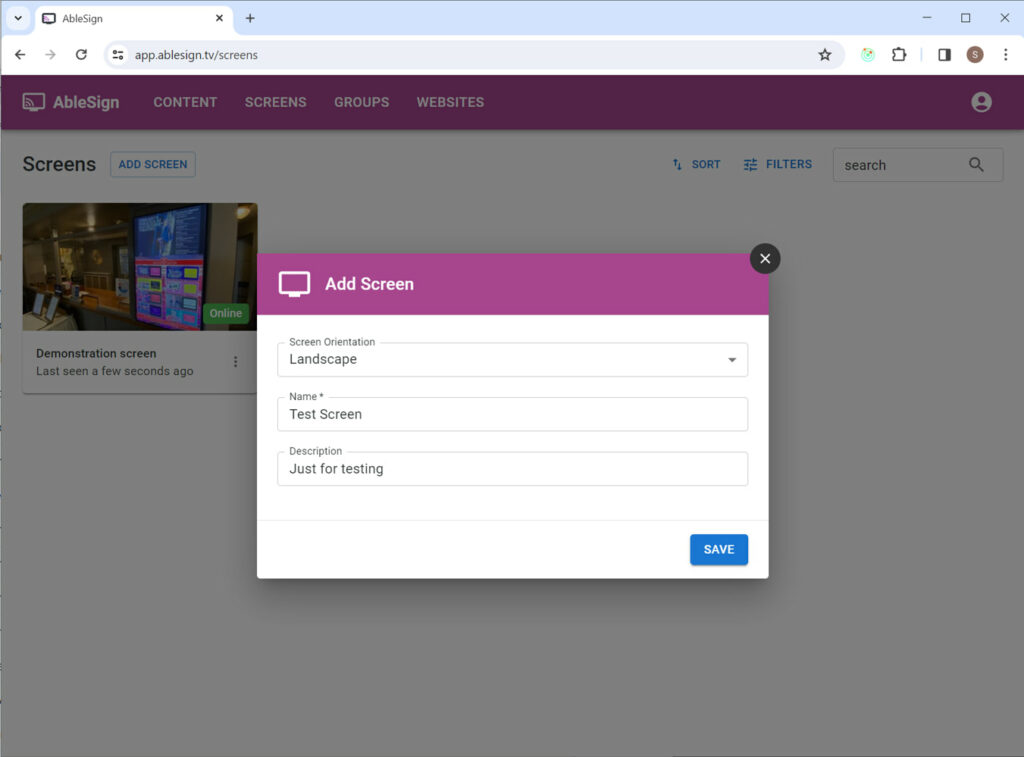Click the ADD SCREEN button

click(152, 164)
